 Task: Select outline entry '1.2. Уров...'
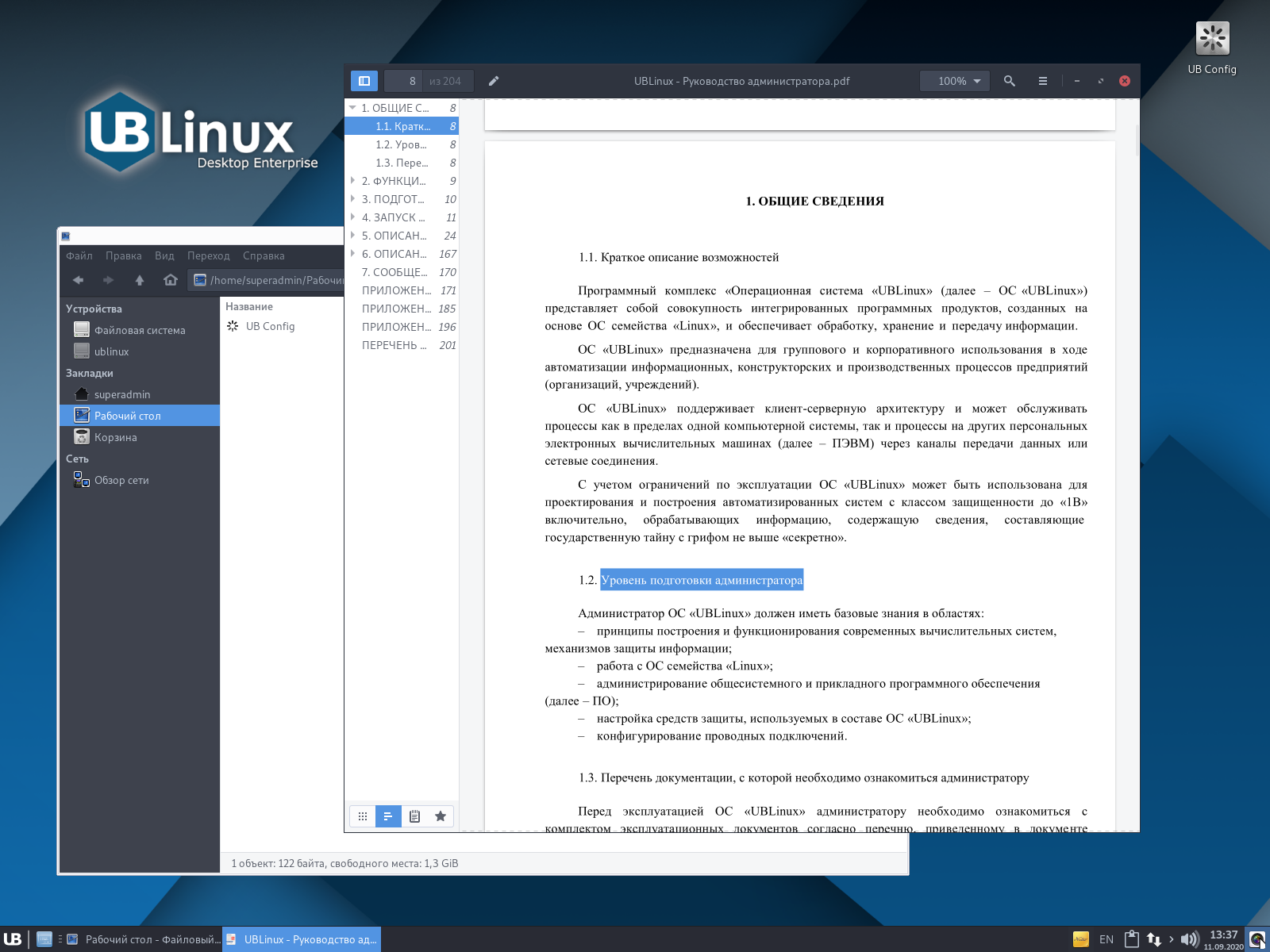click(402, 144)
